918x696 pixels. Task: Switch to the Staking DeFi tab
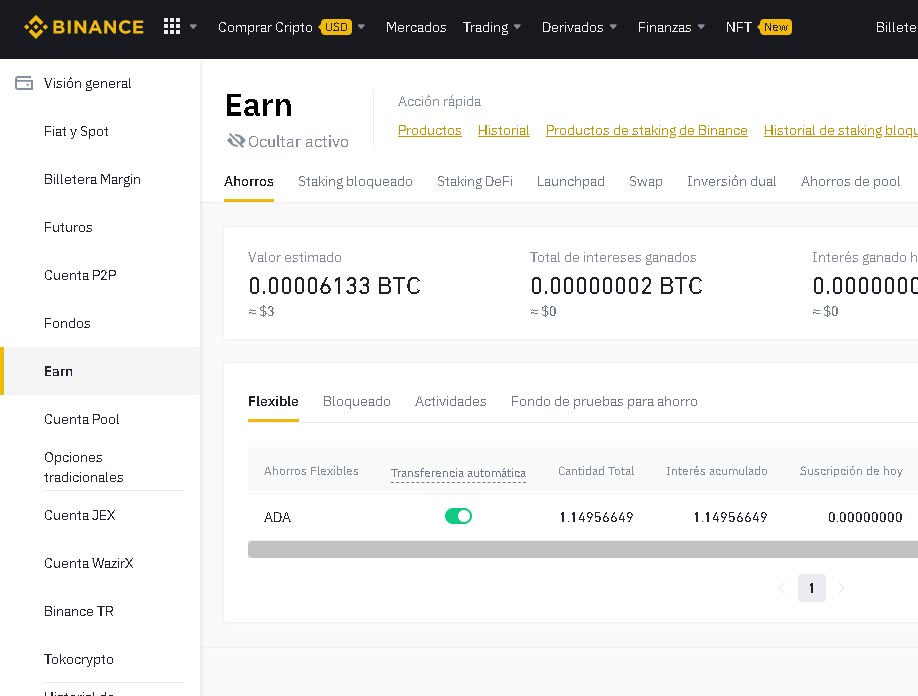(474, 181)
